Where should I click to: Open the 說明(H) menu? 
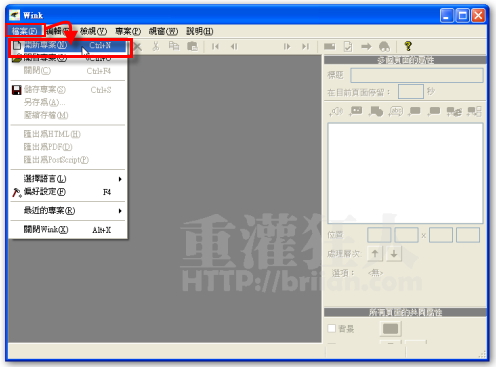[200, 31]
